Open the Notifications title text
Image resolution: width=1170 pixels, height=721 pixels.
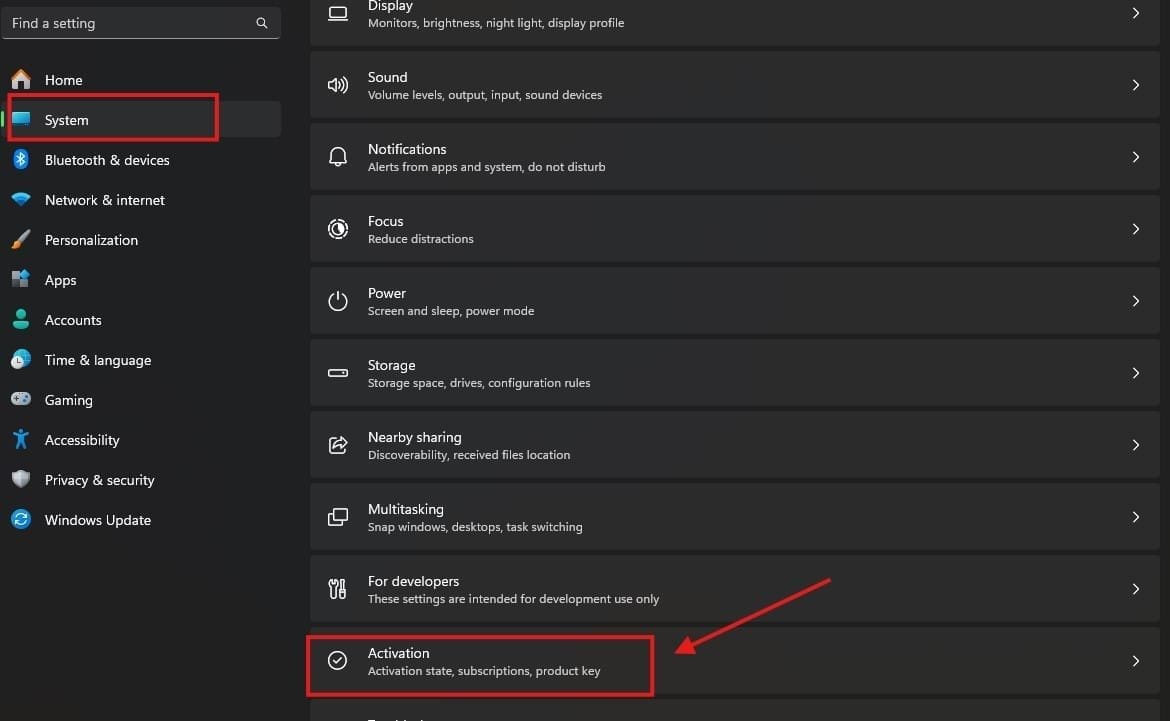pyautogui.click(x=407, y=149)
